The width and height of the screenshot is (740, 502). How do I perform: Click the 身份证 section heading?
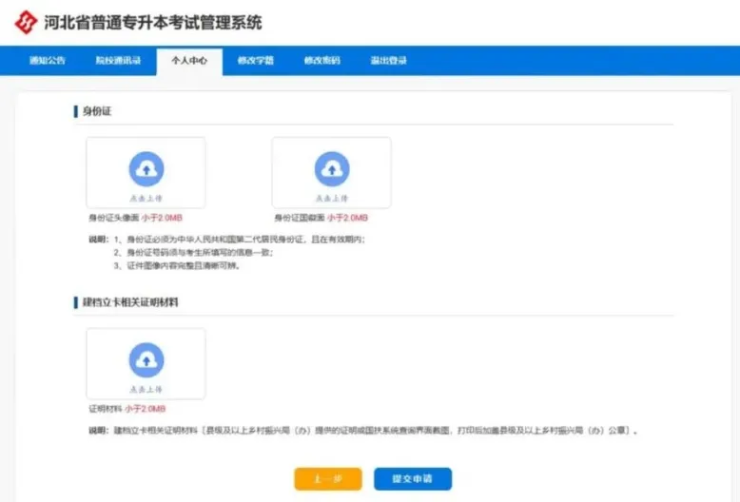point(96,111)
